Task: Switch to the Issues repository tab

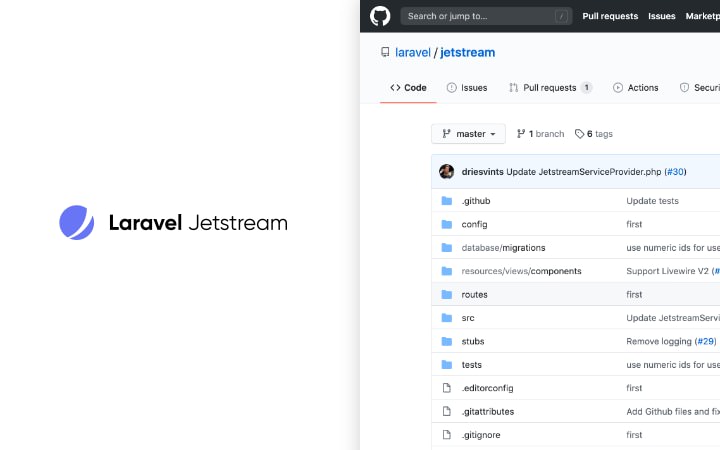Action: 467,87
